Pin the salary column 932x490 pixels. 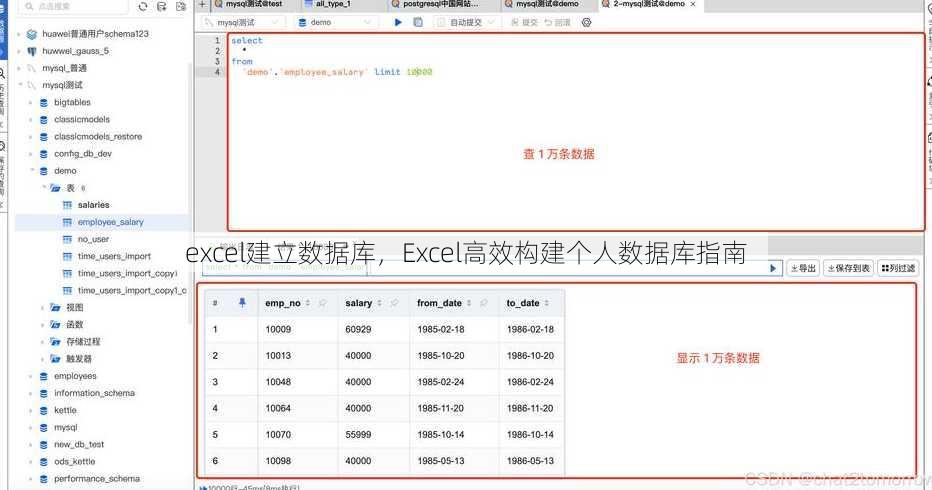click(395, 303)
